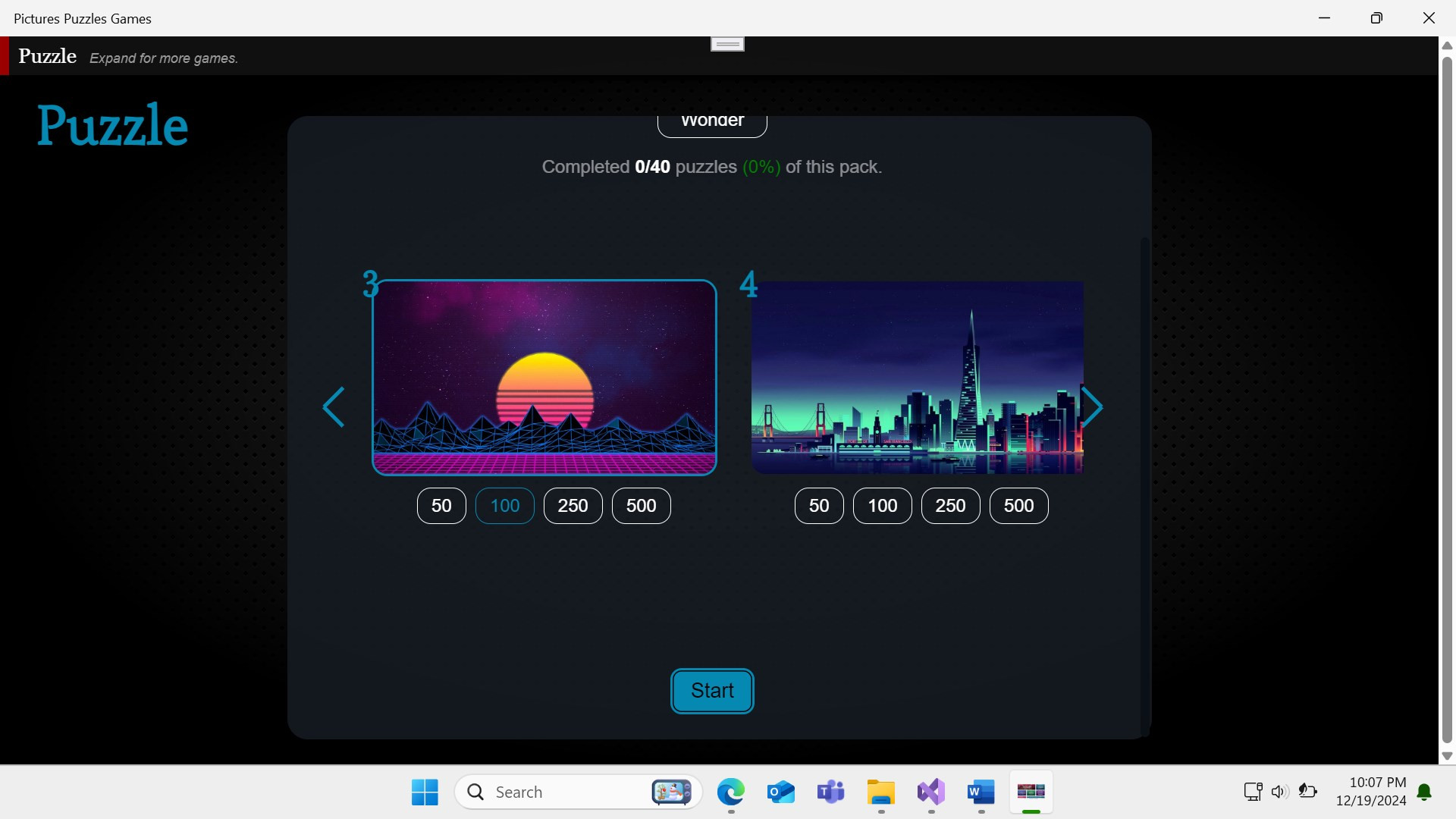This screenshot has width=1456, height=819.
Task: Open Visual Studio from the taskbar
Action: [930, 792]
